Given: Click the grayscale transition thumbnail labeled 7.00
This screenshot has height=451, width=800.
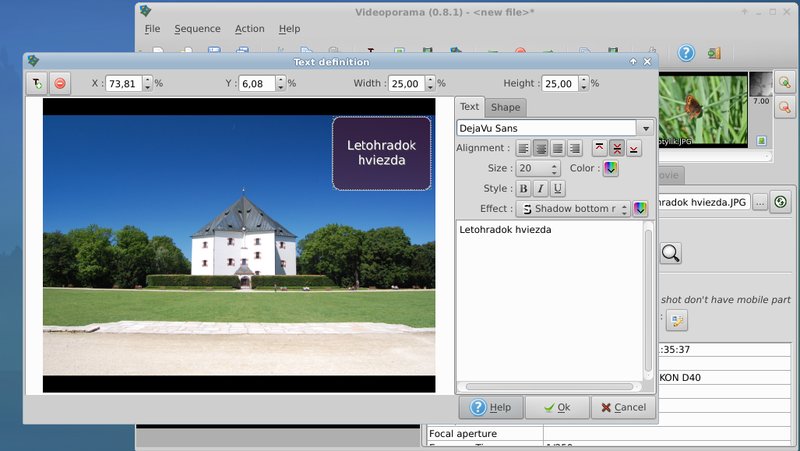Looking at the screenshot, I should pos(761,85).
